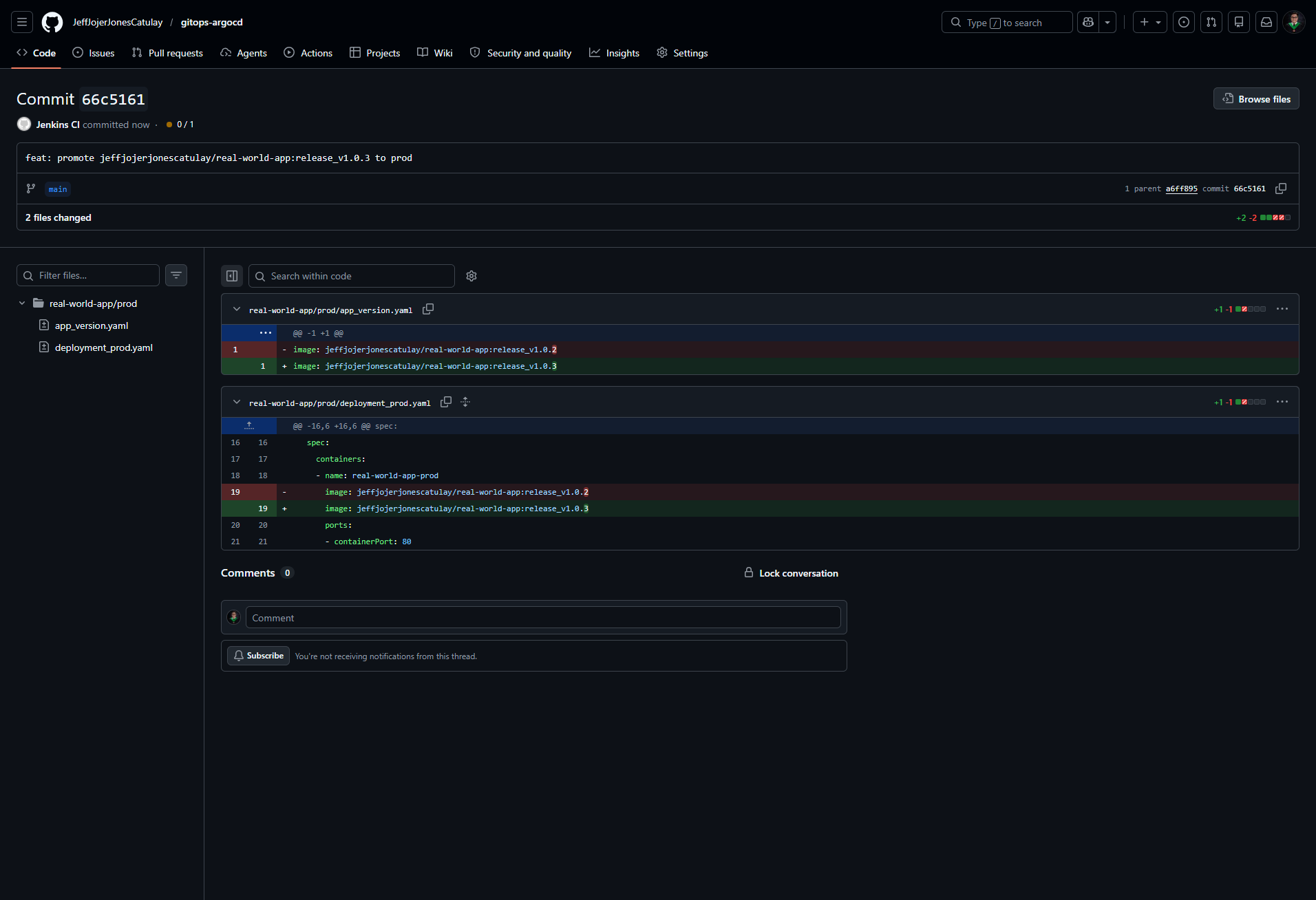
Task: Open real-world-app/prod/app_version.yaml file header link
Action: 330,310
